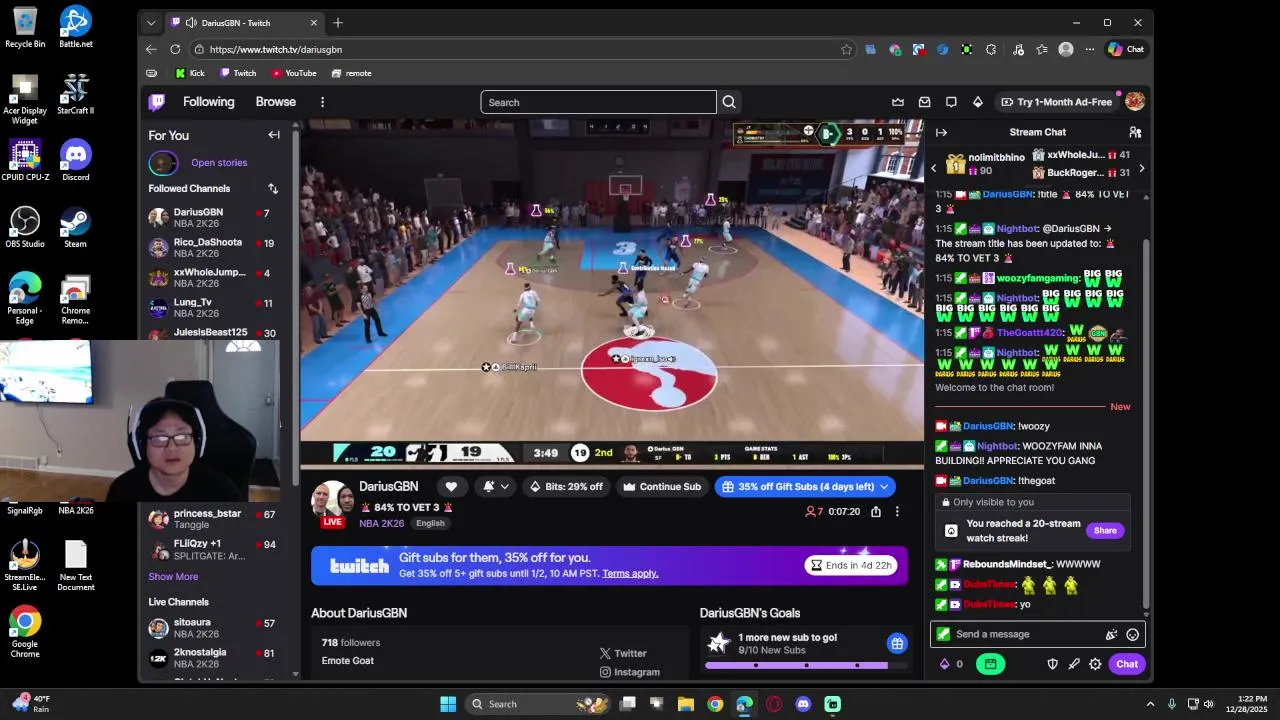Screen dimensions: 1280x720
Task: Expand Show More followed channels
Action: (x=173, y=576)
